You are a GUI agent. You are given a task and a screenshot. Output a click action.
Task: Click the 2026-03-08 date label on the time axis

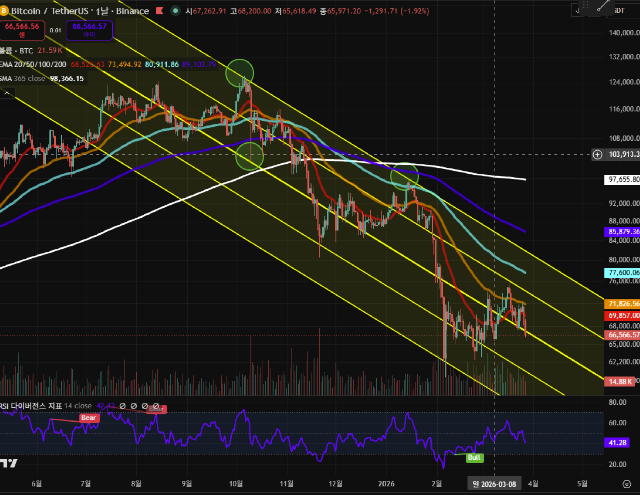tap(494, 484)
